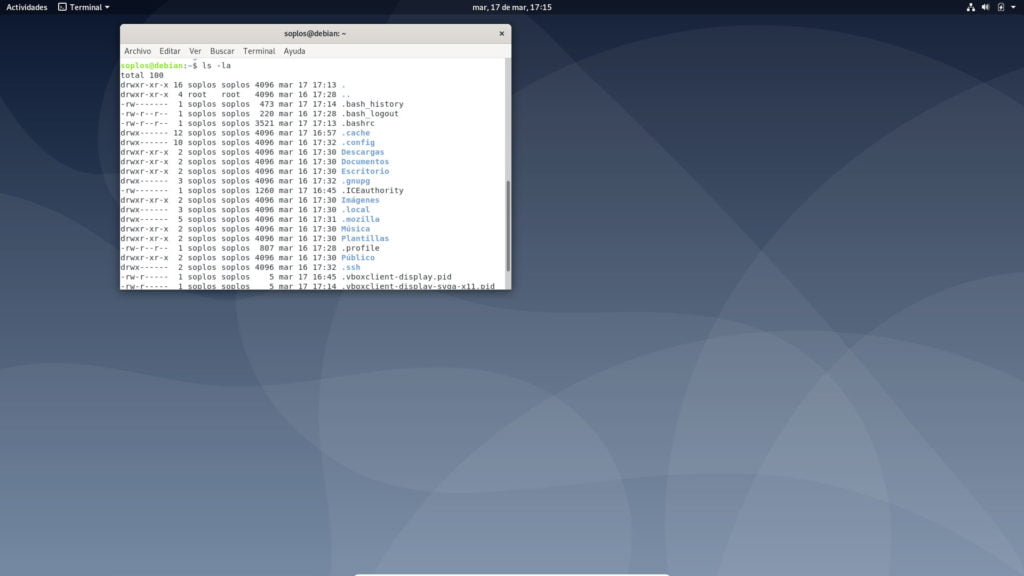Click the 'root' owner text in the listing
Screen dimensions: 1024x576
click(x=197, y=94)
